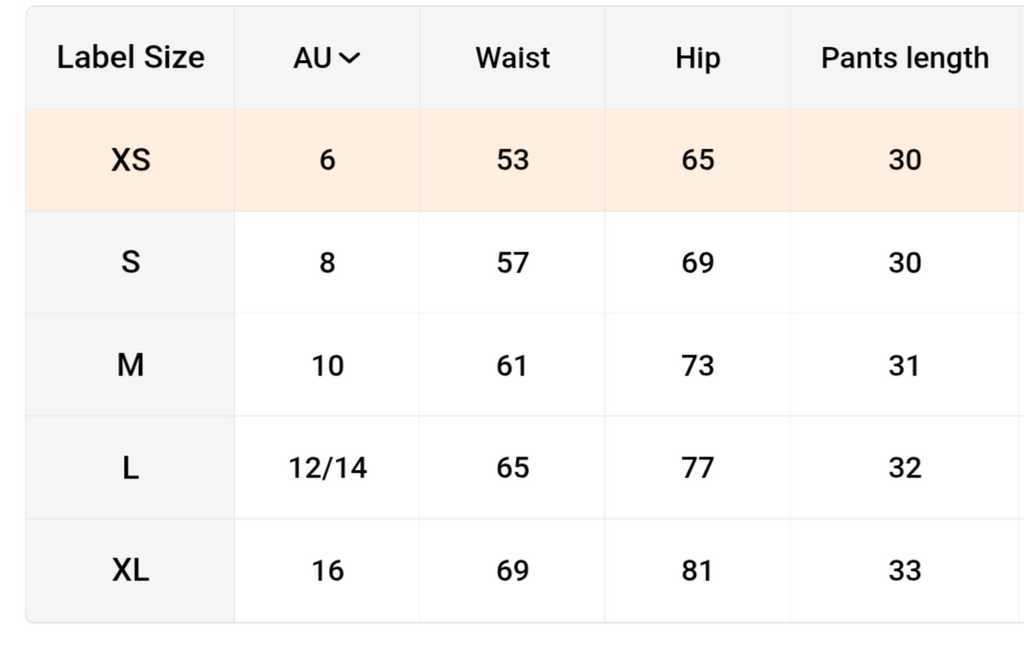Screen dimensions: 1024x651
Task: Click the Waist column header
Action: pos(513,57)
